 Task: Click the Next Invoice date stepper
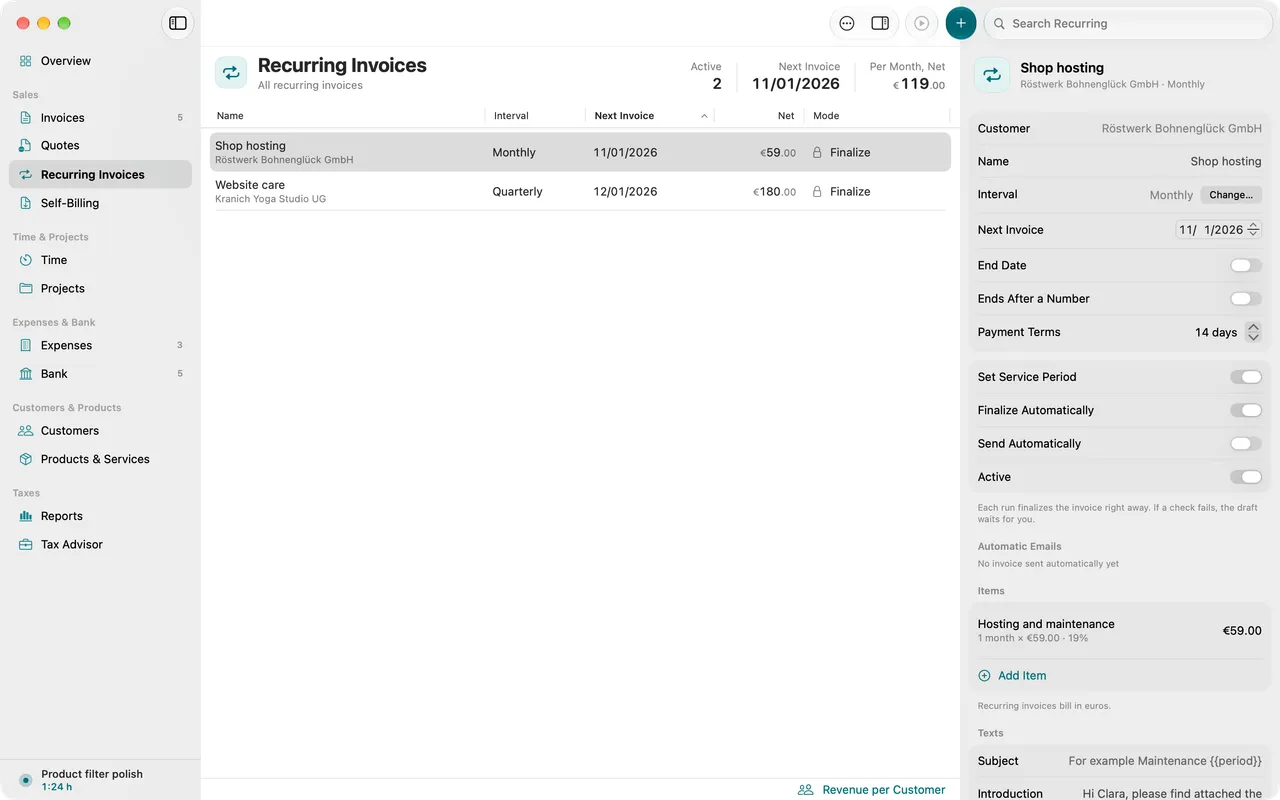(1254, 230)
